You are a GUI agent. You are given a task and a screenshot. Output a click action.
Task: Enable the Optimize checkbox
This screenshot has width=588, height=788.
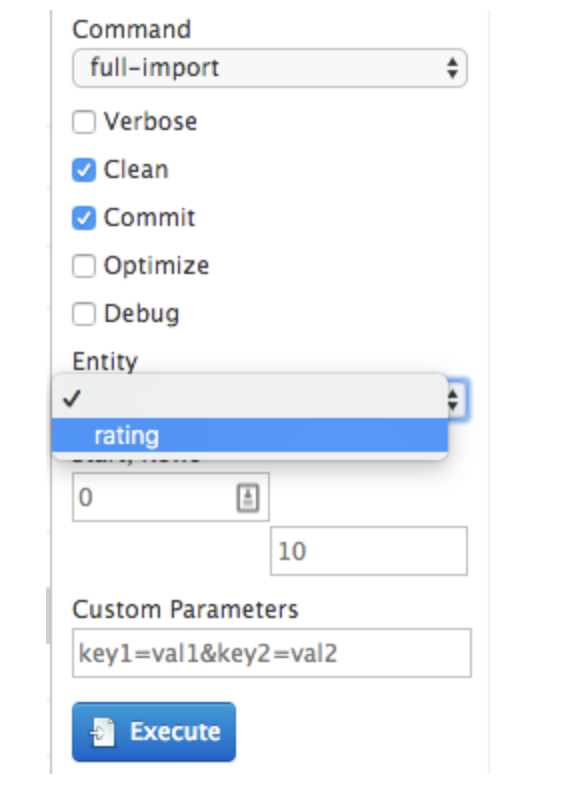(84, 266)
